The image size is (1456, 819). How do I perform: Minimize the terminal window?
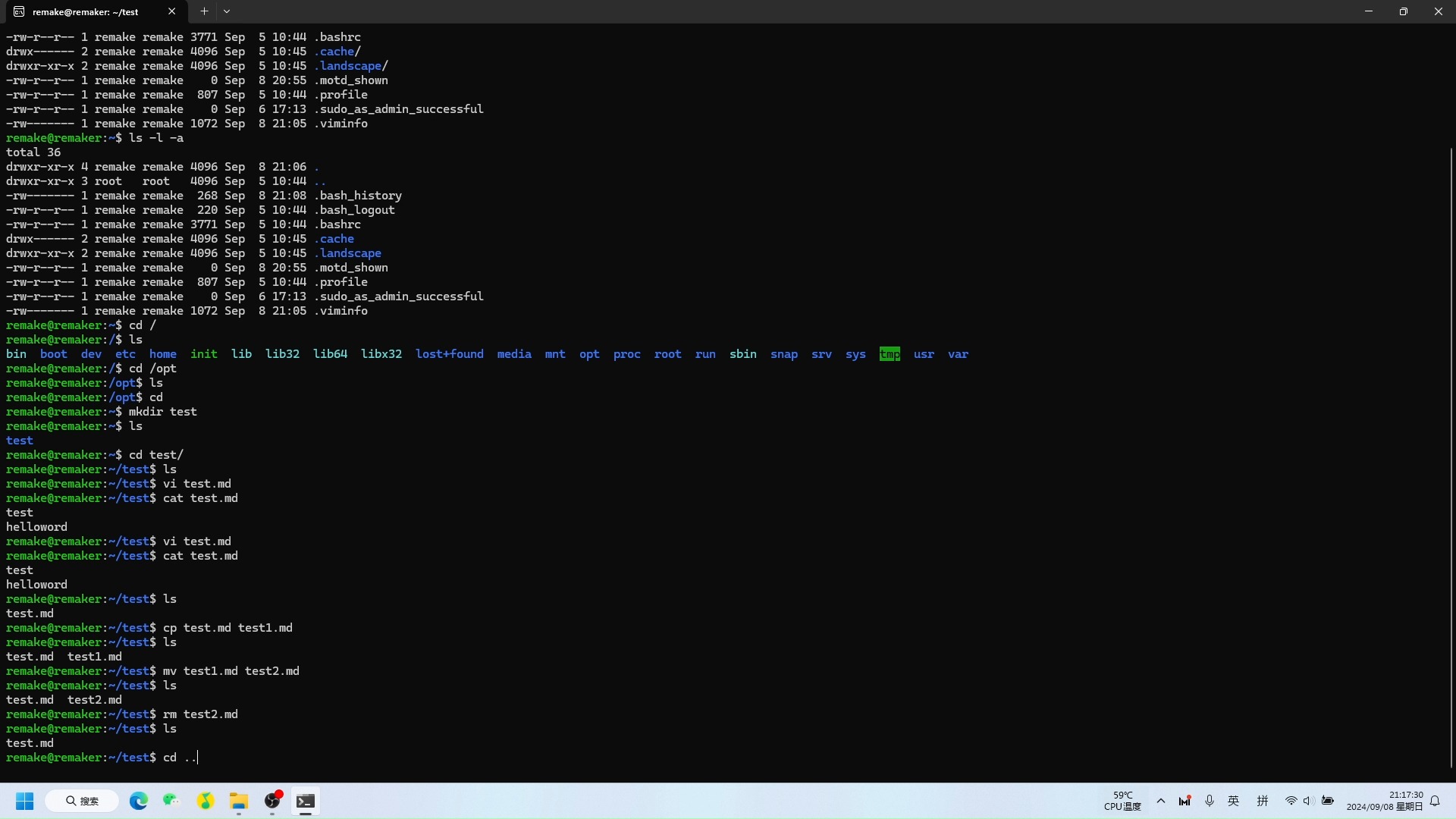pyautogui.click(x=1369, y=11)
